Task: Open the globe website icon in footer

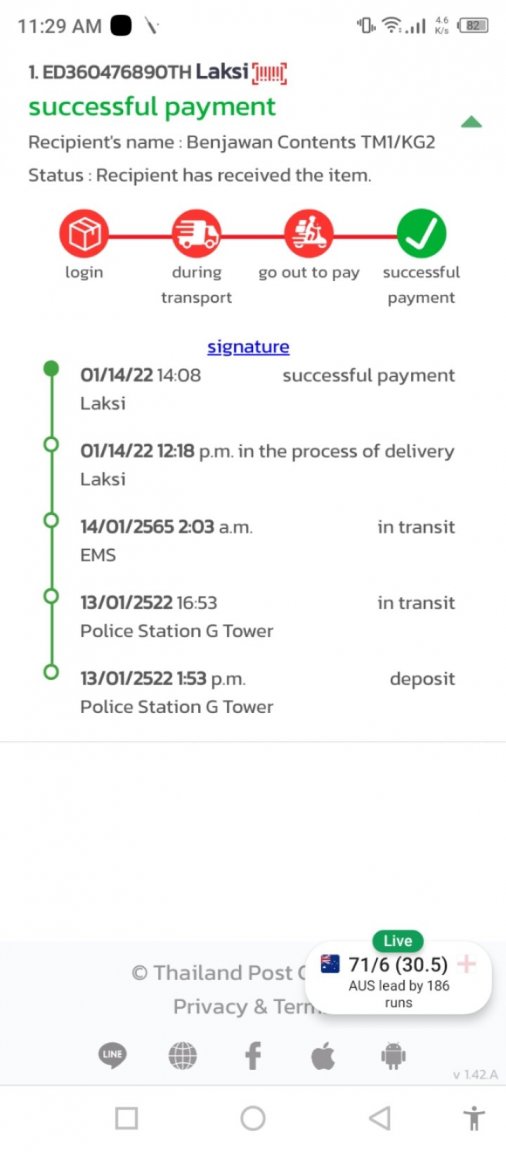Action: 182,1056
